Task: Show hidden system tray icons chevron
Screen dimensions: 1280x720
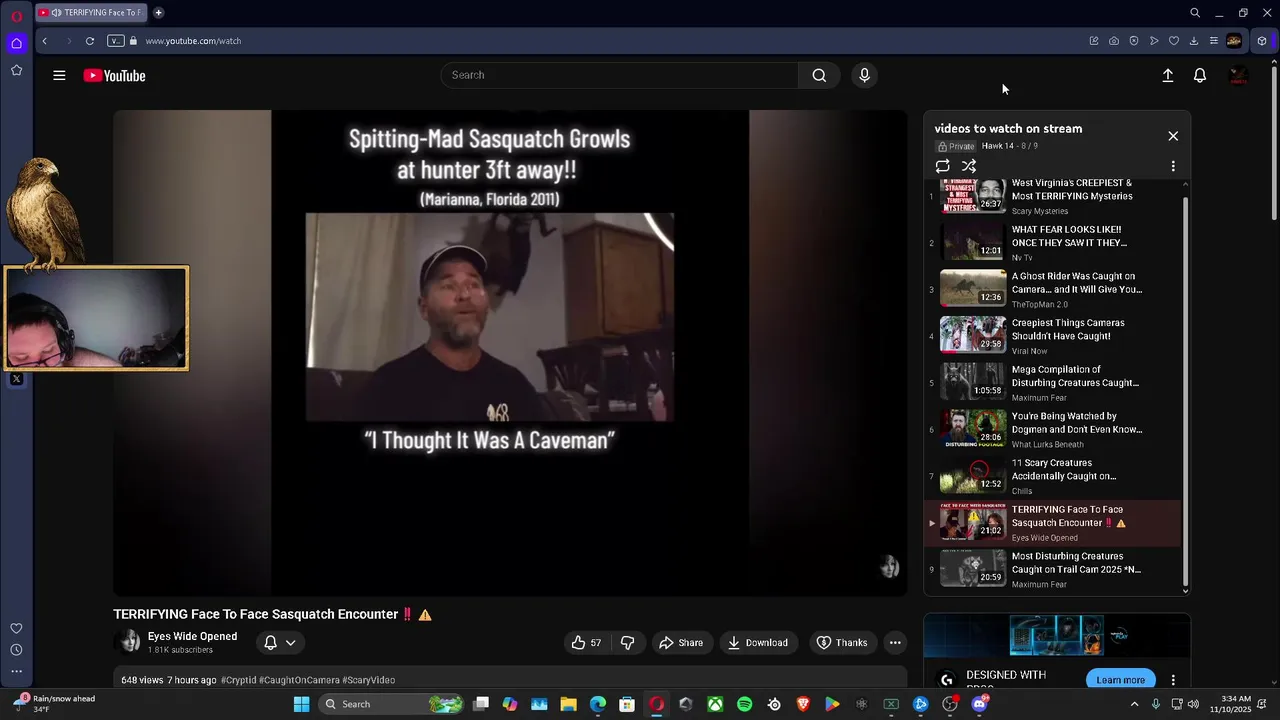Action: coord(1134,704)
